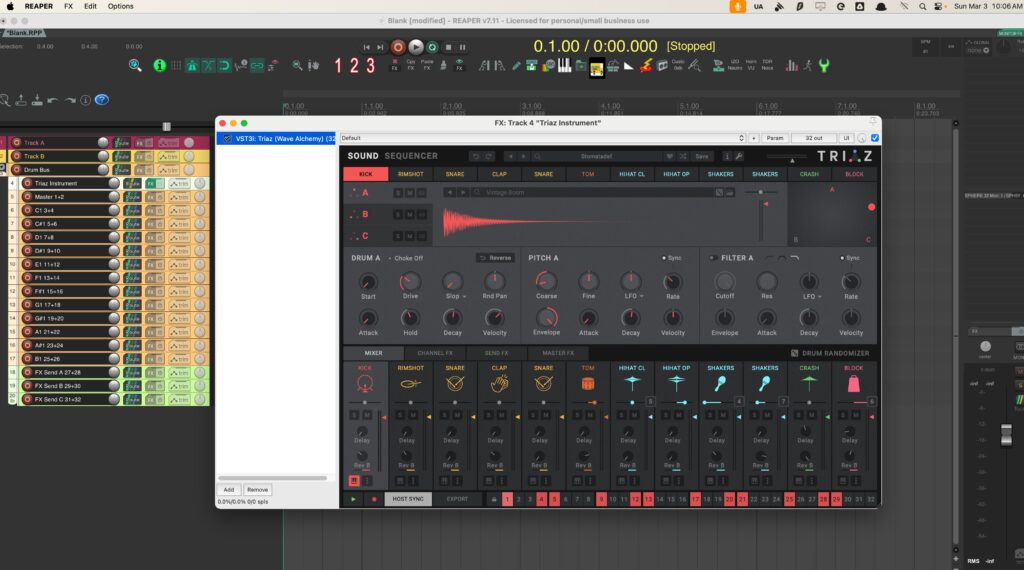Viewport: 1024px width, 570px height.
Task: Click the Clap hands icon in mixer
Action: [499, 384]
